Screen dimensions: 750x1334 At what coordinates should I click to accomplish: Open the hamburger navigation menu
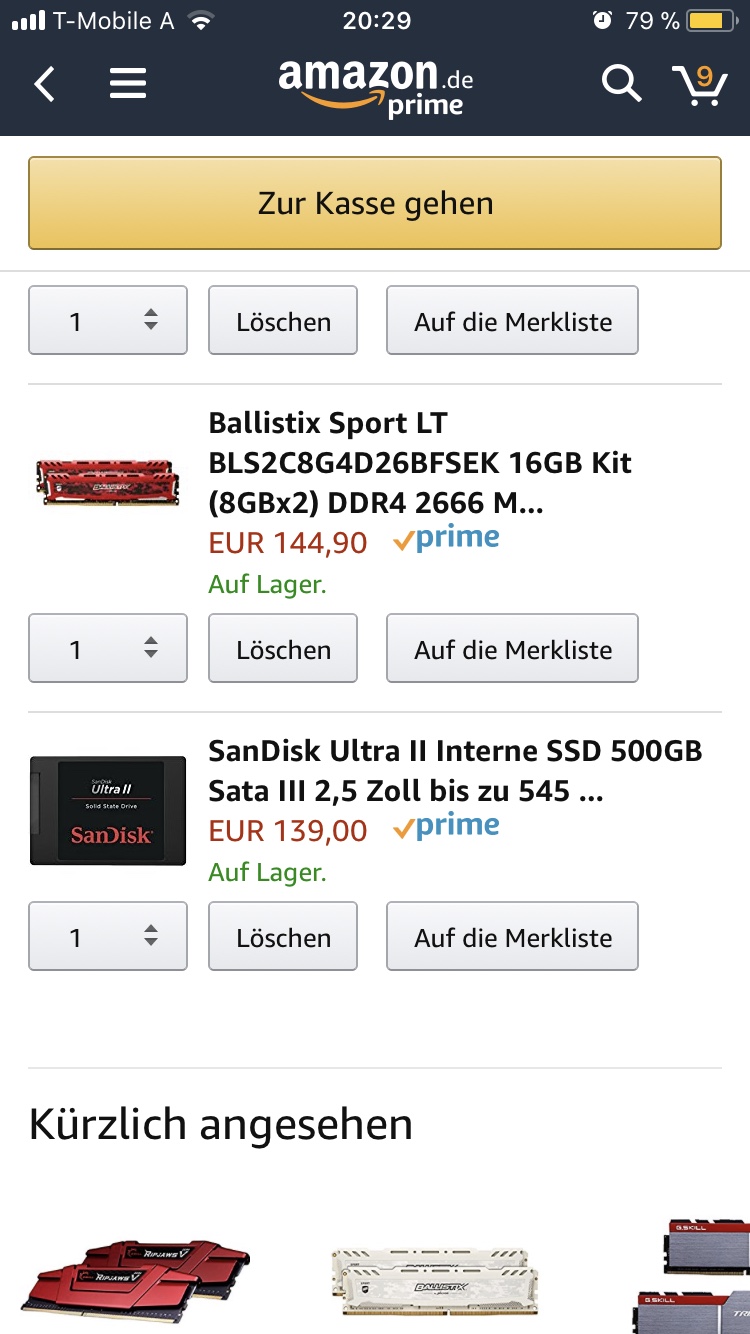point(127,84)
